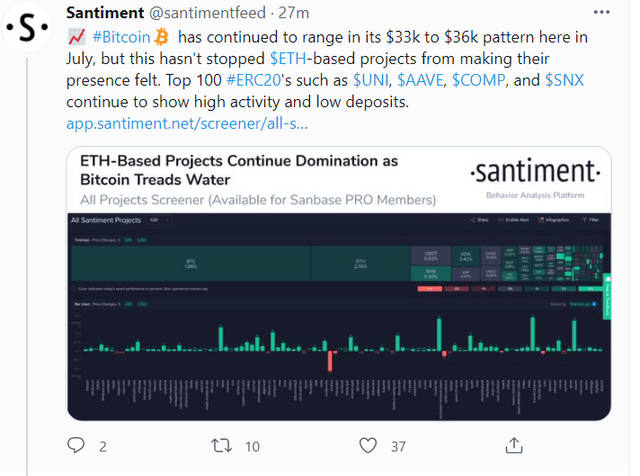640x476 pixels.
Task: Open Infographics in the chart toolbar
Action: point(555,220)
